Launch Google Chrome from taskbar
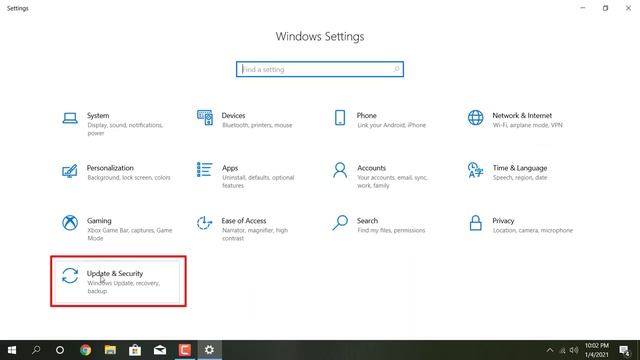Viewport: 640px width, 360px height. (85, 350)
